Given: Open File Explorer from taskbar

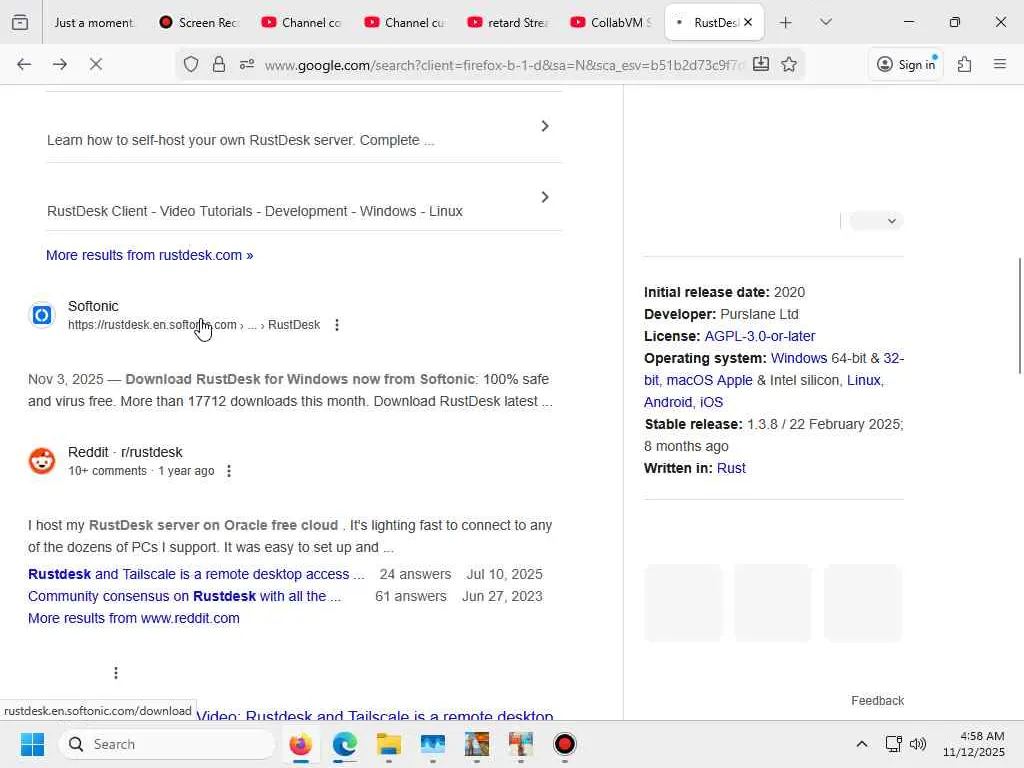Looking at the screenshot, I should click(x=389, y=744).
